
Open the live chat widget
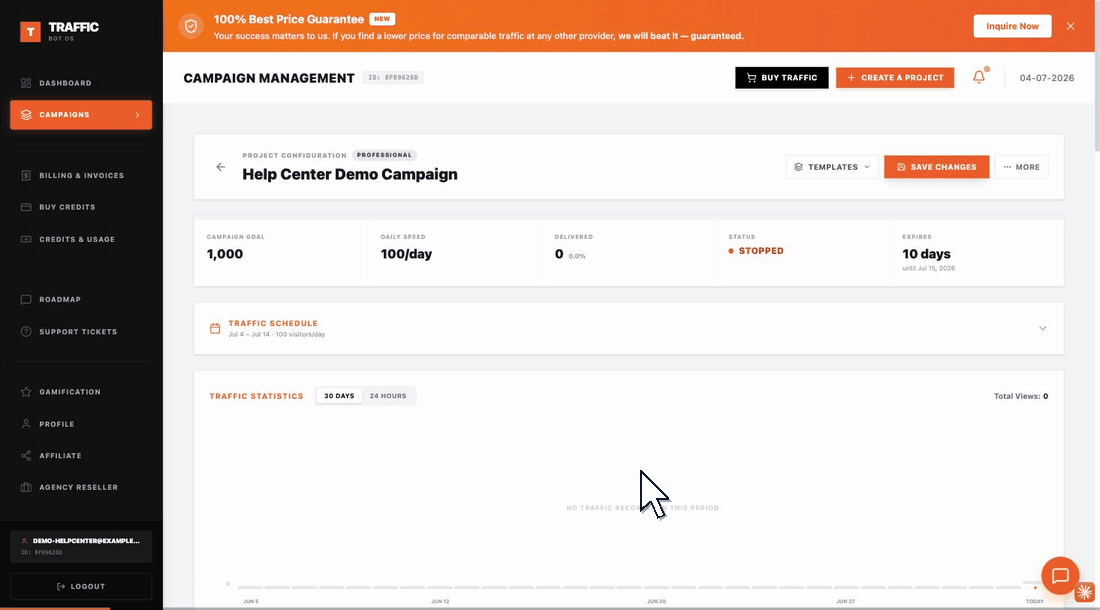[x=1060, y=576]
